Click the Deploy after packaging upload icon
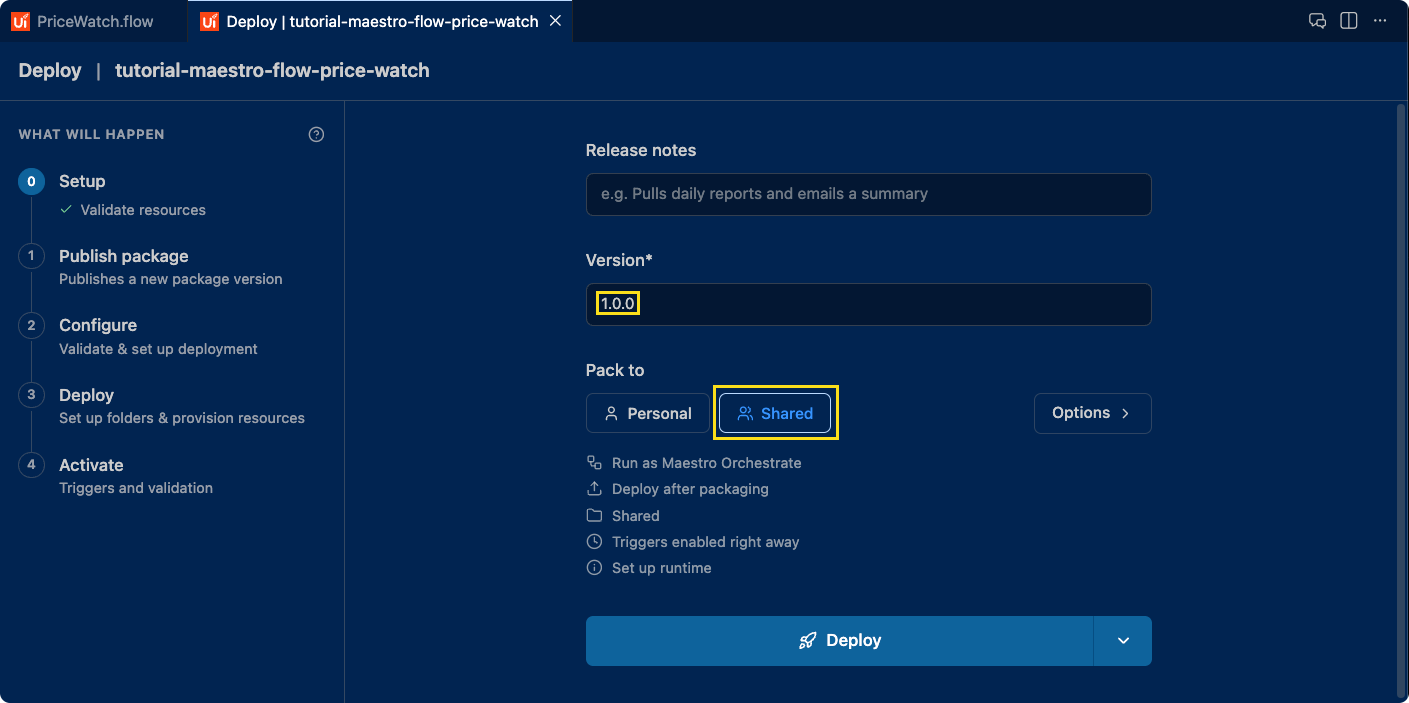Screen dimensions: 1409x703 click(594, 489)
